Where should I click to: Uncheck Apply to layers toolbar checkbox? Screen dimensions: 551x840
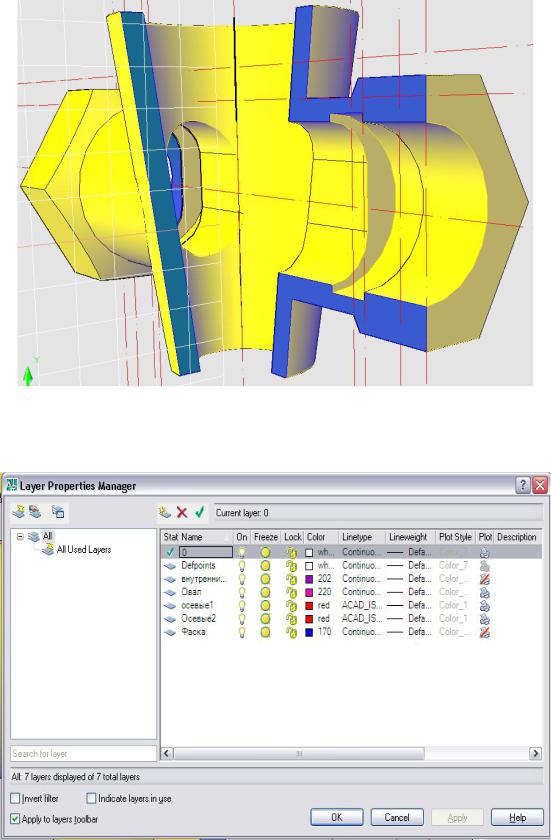(16, 819)
